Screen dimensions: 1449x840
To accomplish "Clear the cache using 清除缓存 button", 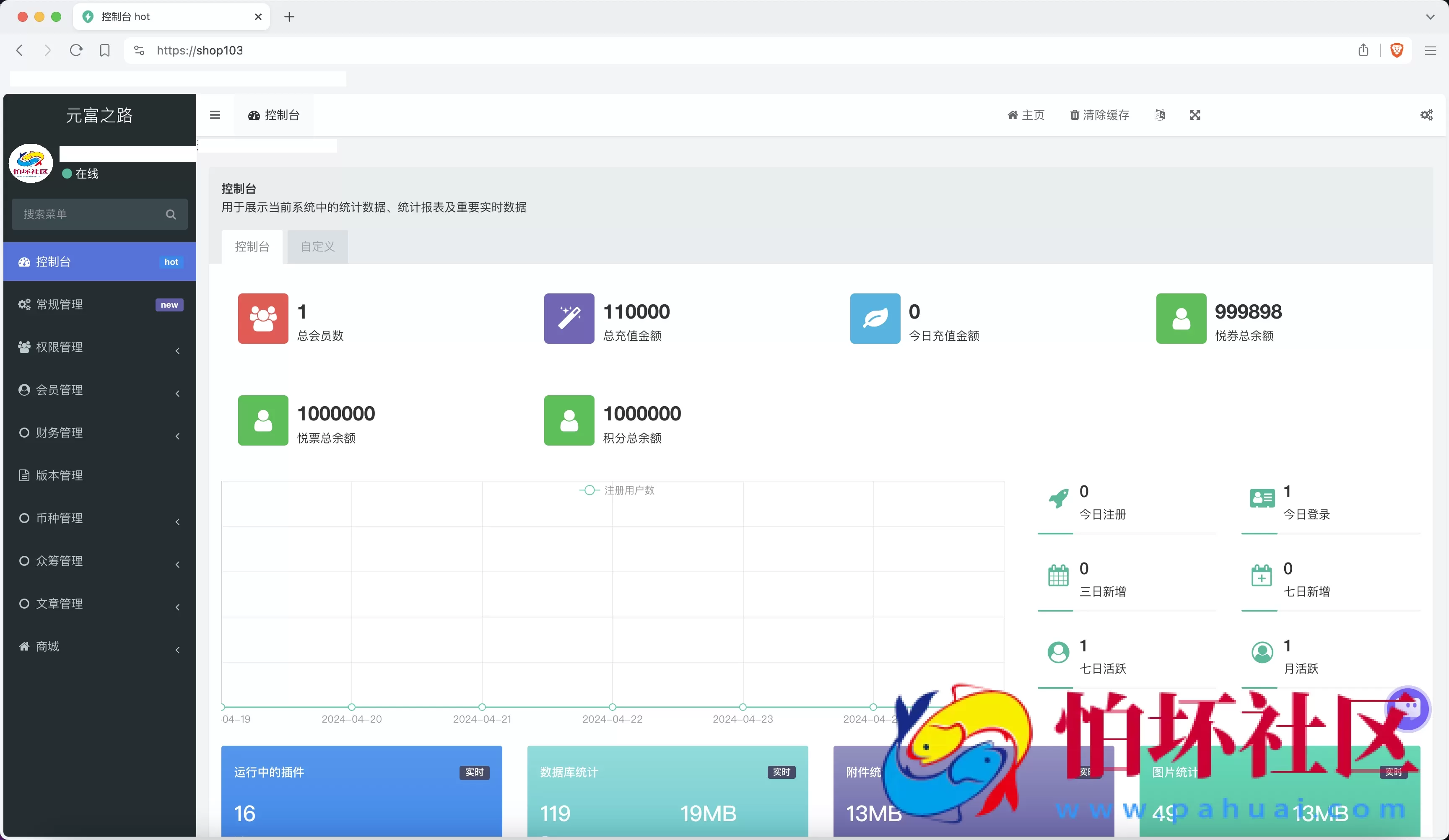I will click(x=1099, y=115).
